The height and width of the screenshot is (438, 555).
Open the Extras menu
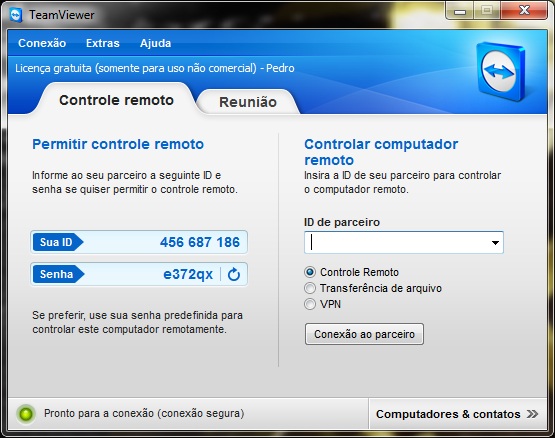(103, 43)
